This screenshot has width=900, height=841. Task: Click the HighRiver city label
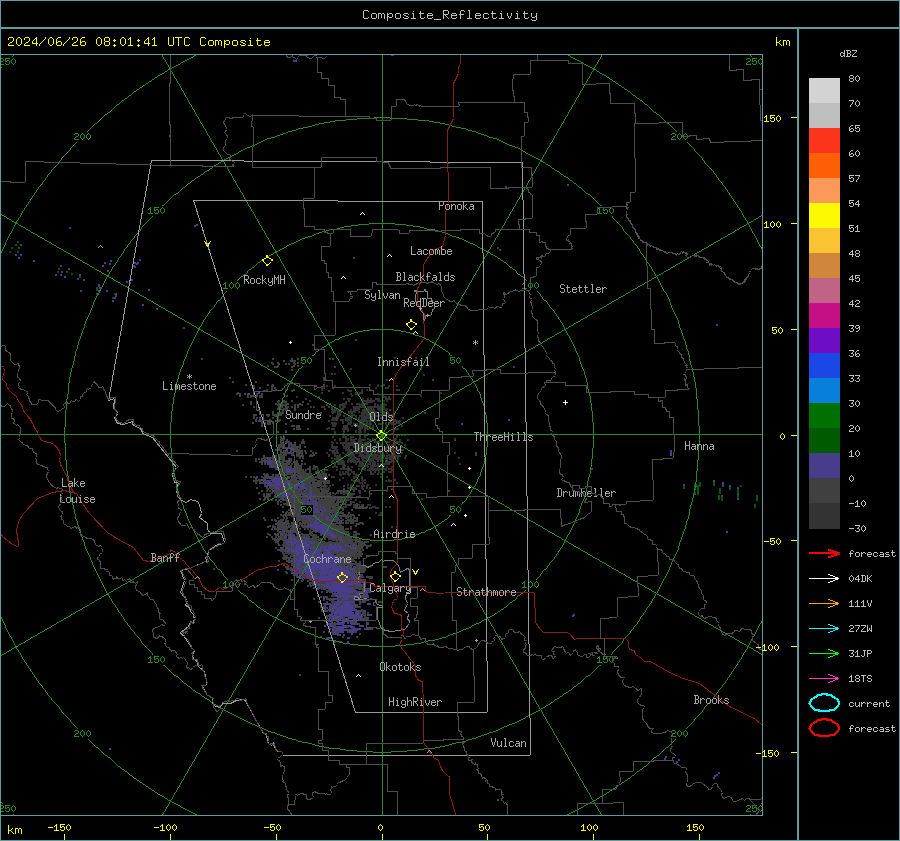(x=415, y=702)
